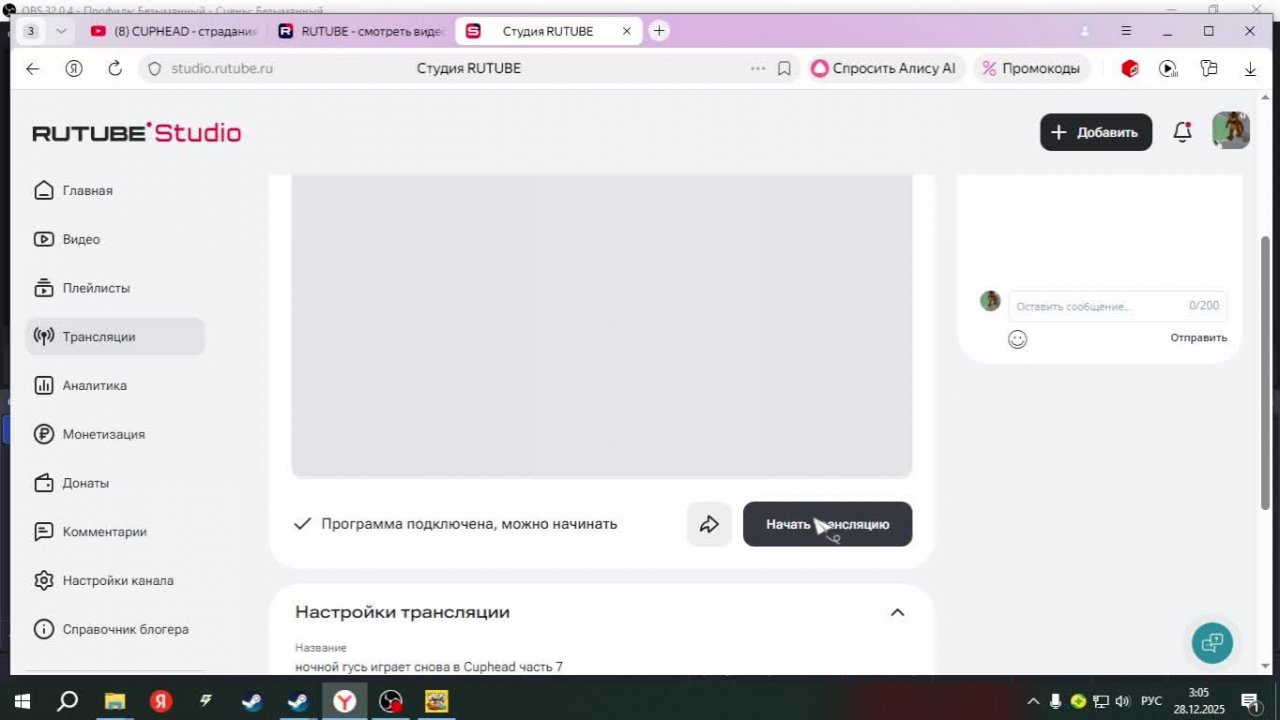This screenshot has width=1280, height=720.
Task: Open the red Yandex app in taskbar
Action: (x=161, y=701)
